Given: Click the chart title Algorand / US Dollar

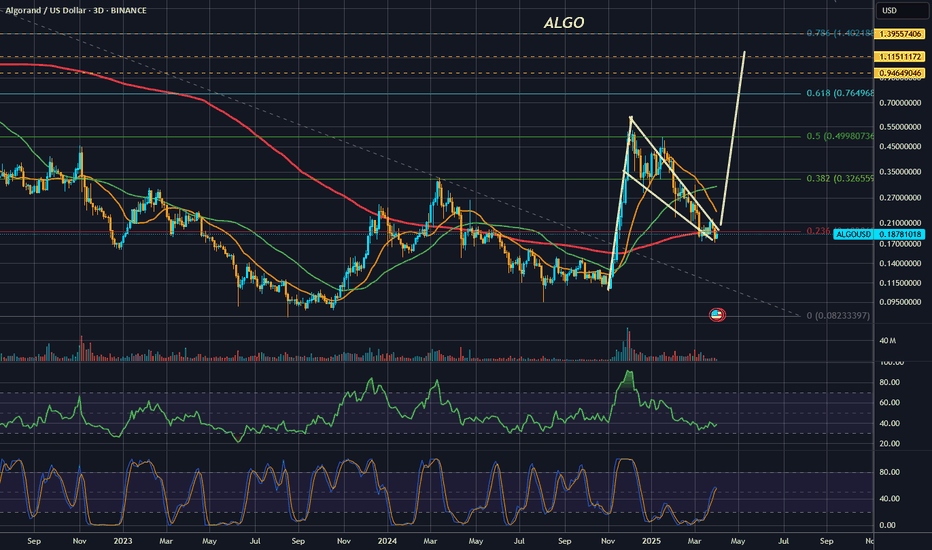Looking at the screenshot, I should [x=44, y=10].
